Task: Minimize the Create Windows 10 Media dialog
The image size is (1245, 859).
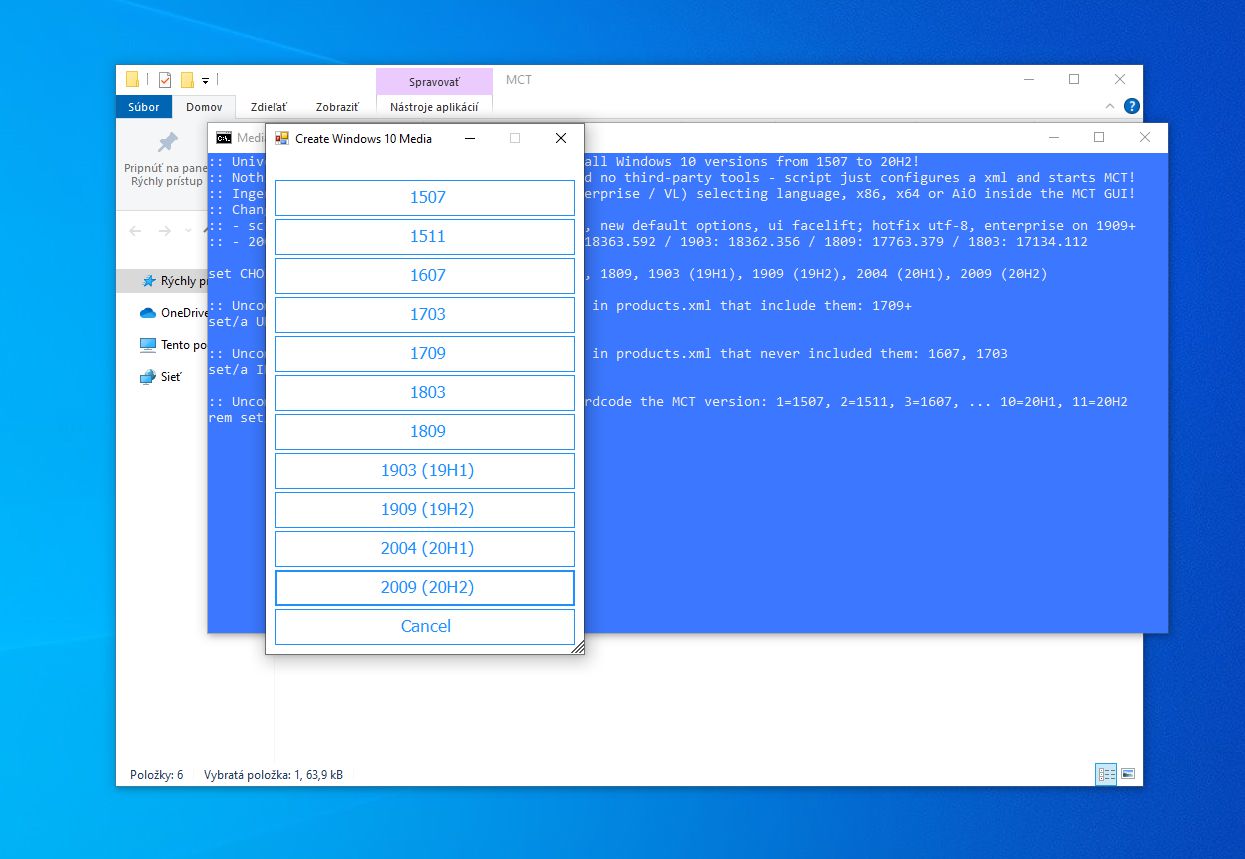Action: [470, 138]
